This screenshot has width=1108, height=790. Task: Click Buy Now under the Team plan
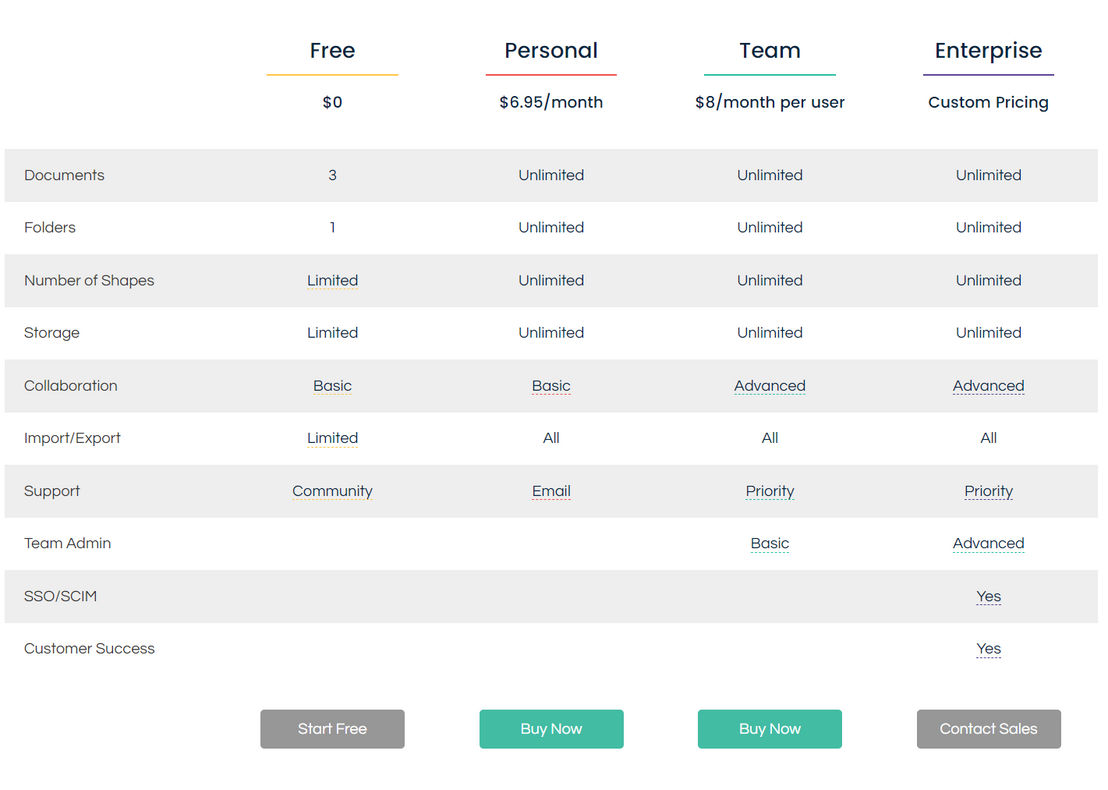pyautogui.click(x=770, y=729)
